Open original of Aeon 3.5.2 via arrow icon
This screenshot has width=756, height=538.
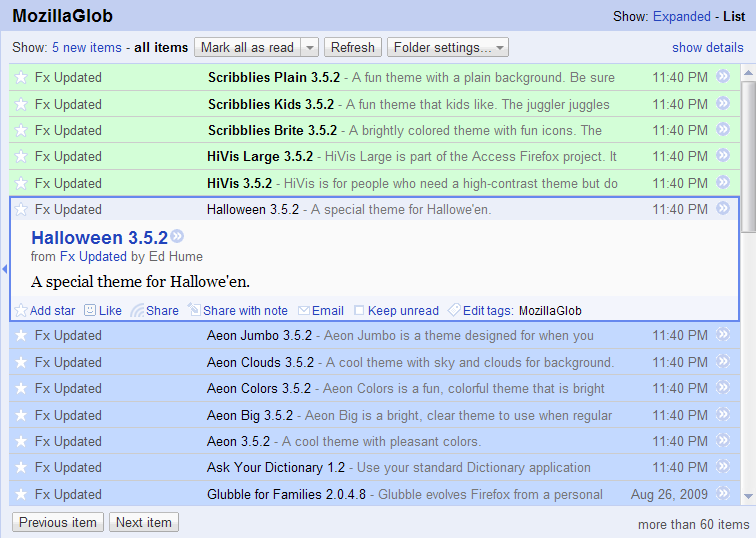(723, 441)
